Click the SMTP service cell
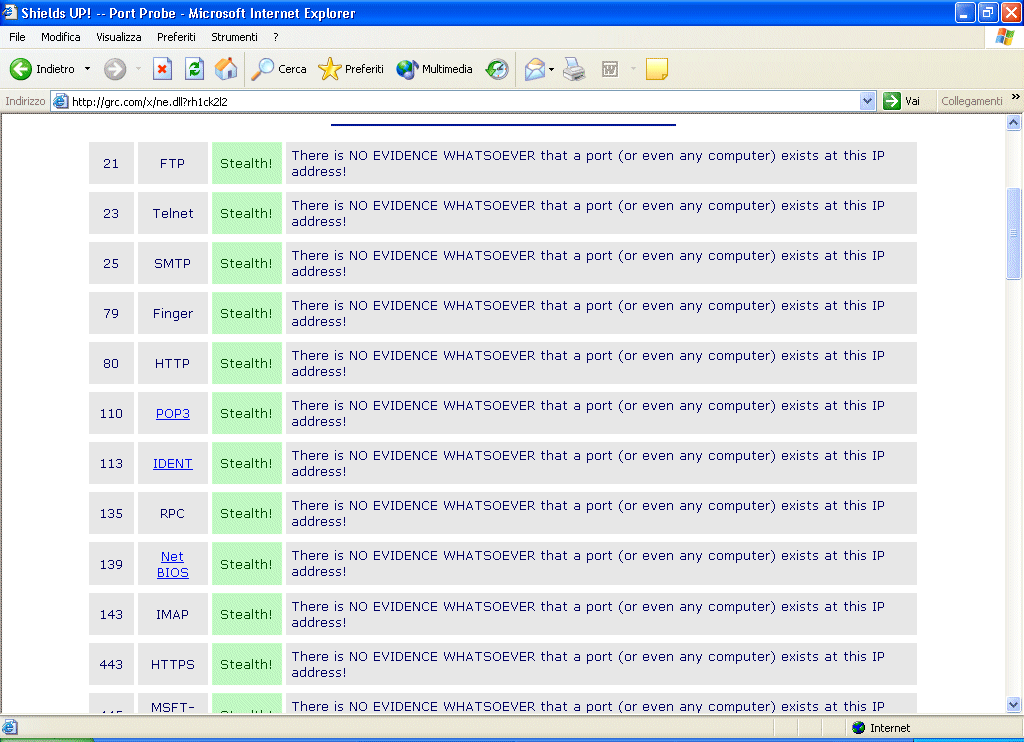The height and width of the screenshot is (742, 1024). (172, 263)
